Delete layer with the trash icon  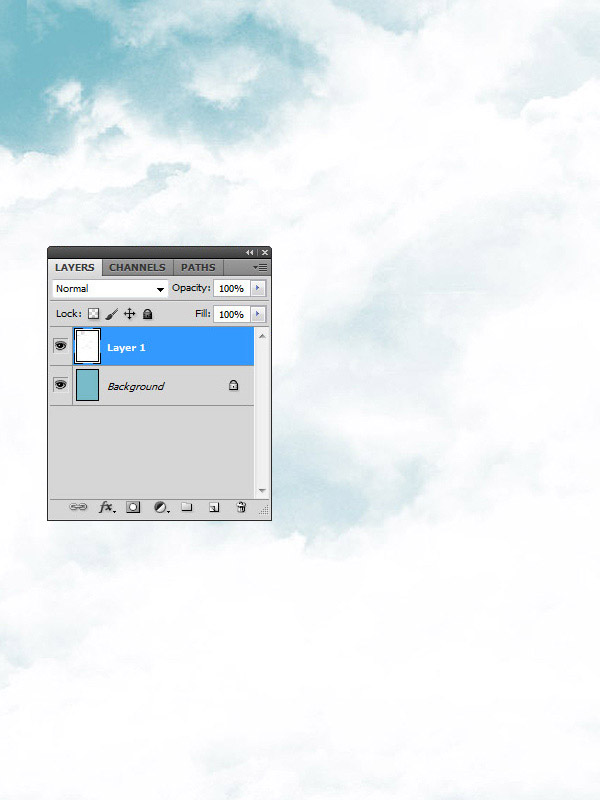click(241, 508)
